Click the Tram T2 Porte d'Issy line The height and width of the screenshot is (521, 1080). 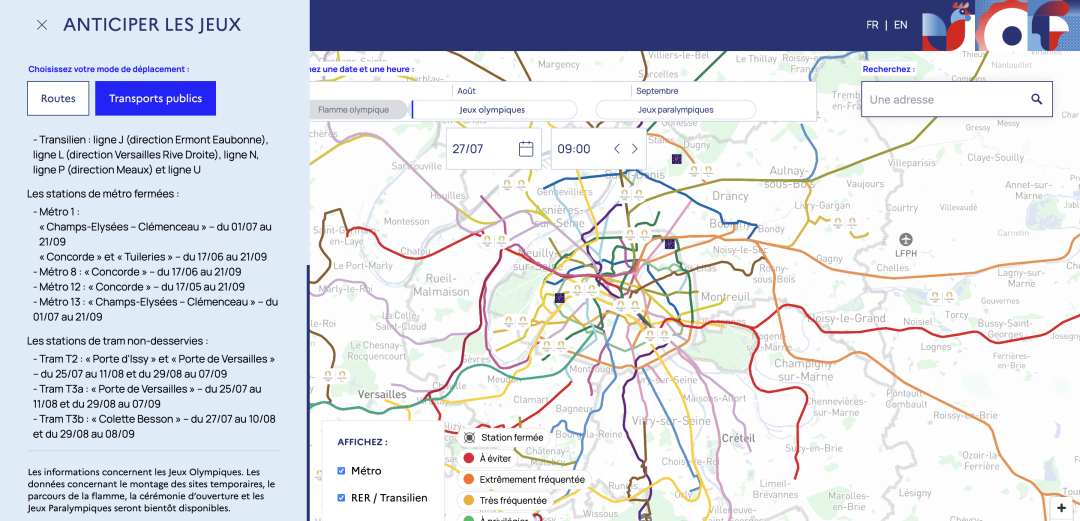click(x=154, y=366)
